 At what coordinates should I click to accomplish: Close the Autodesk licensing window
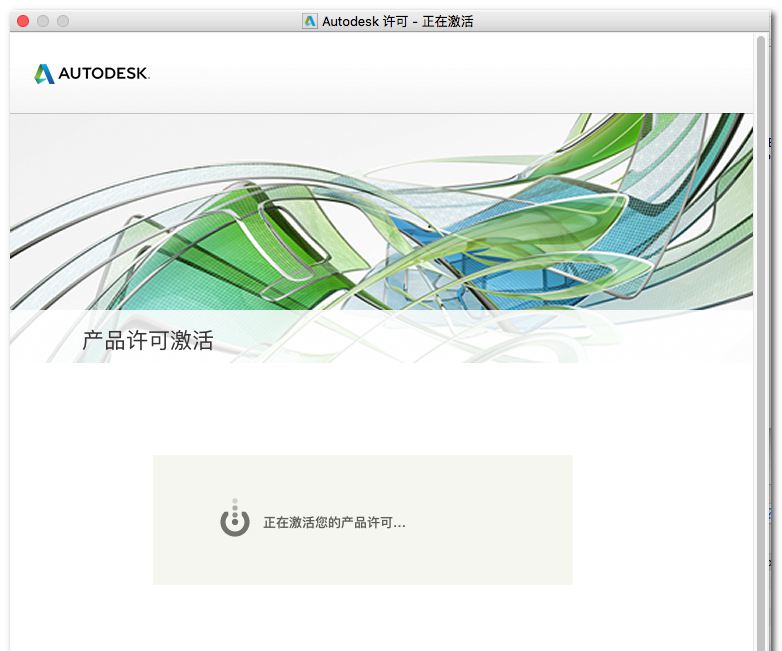[x=23, y=21]
